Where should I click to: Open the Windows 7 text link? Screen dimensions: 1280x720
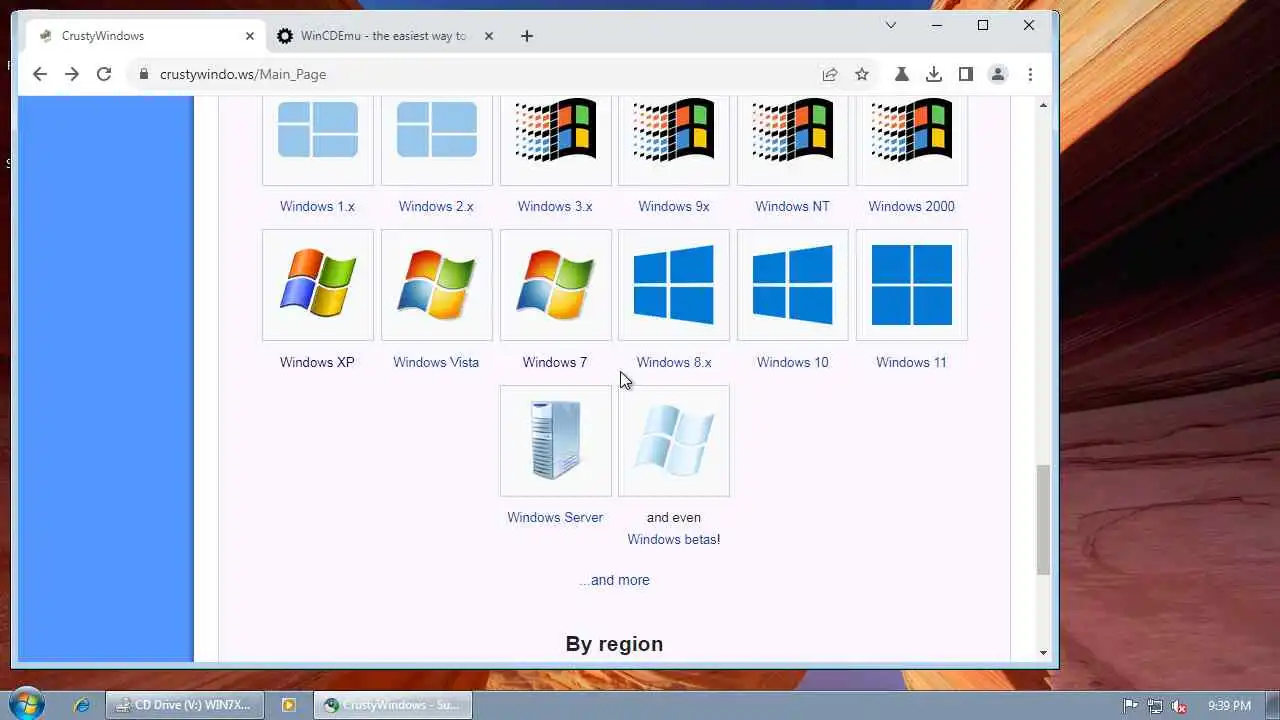coord(555,362)
